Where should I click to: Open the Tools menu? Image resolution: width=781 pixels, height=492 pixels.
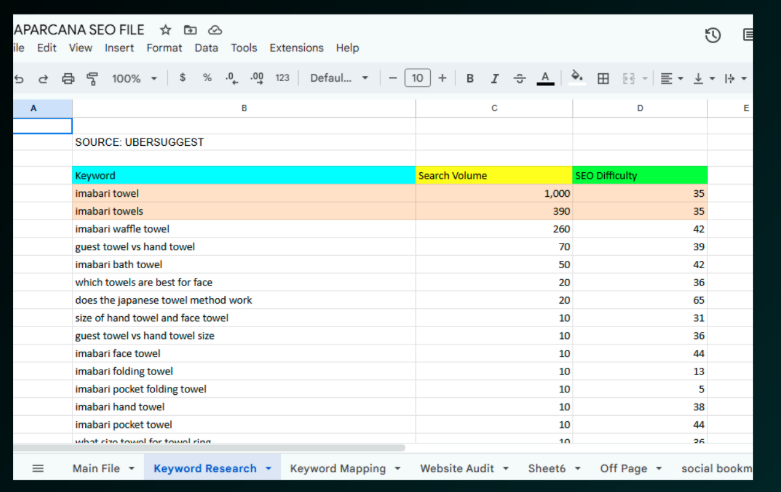(244, 48)
